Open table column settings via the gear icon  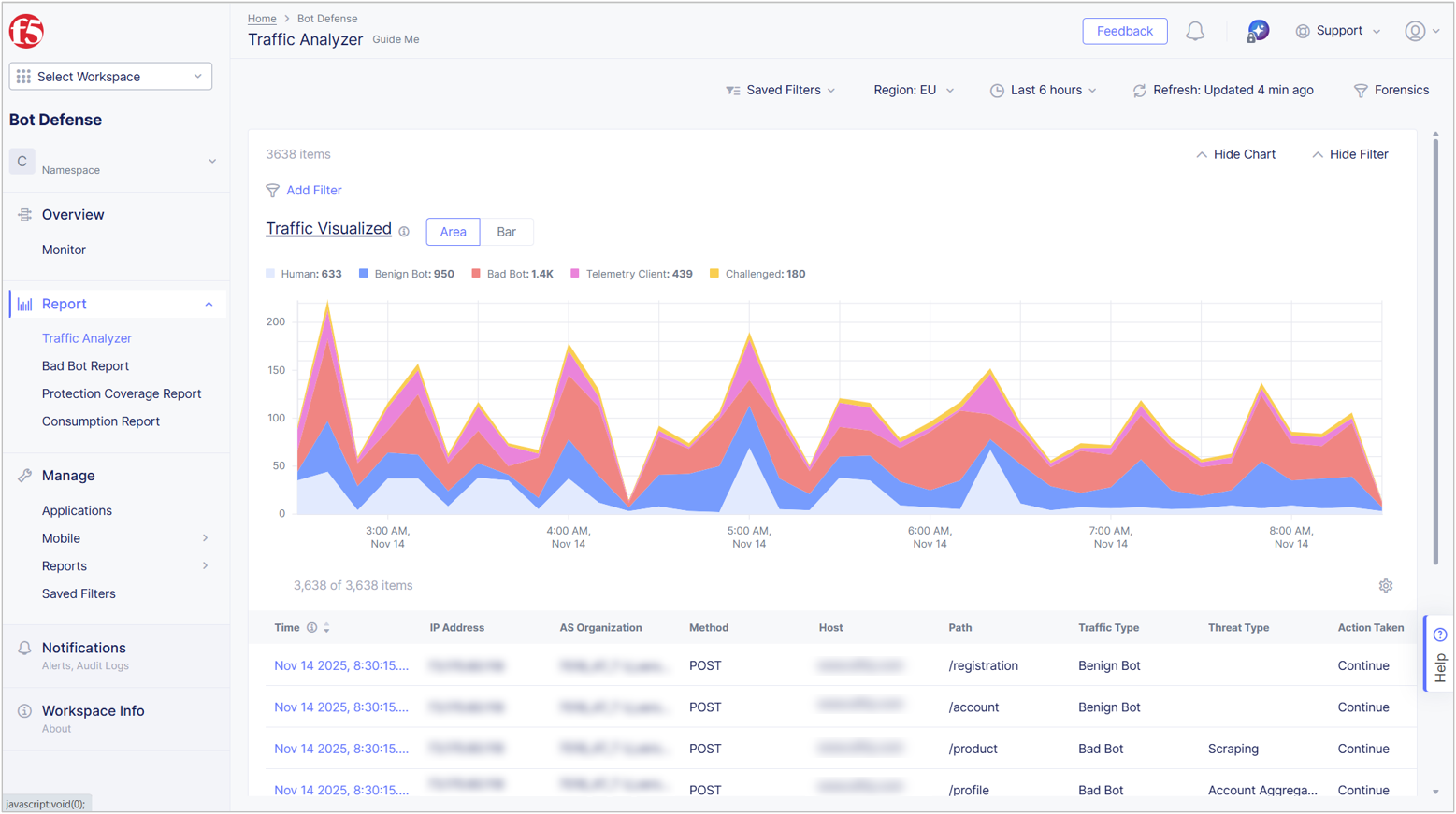[x=1387, y=585]
